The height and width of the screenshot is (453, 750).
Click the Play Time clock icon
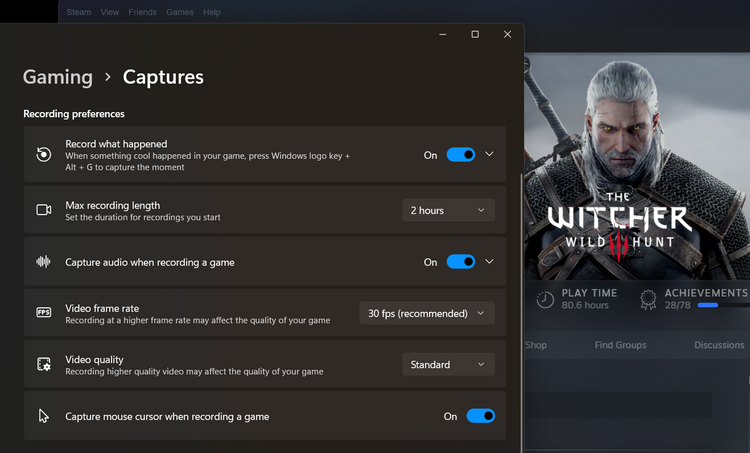coord(545,299)
